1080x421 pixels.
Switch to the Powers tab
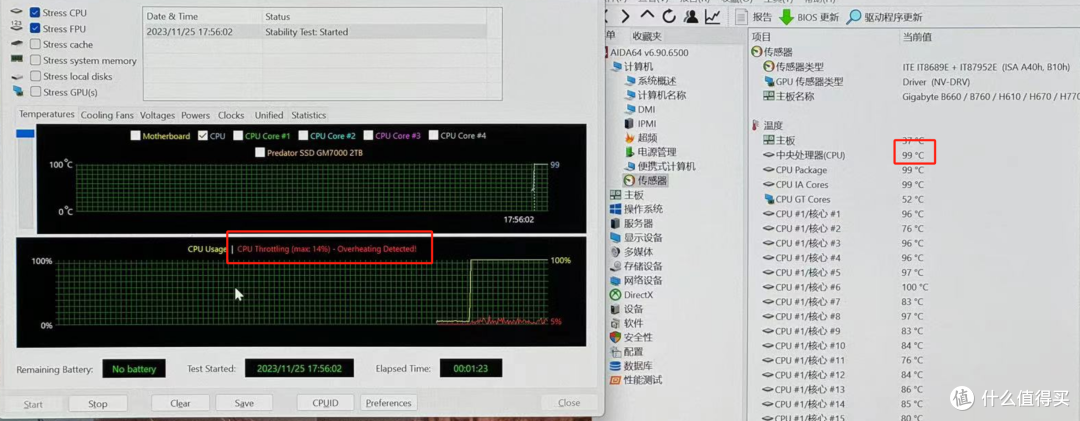[x=196, y=115]
